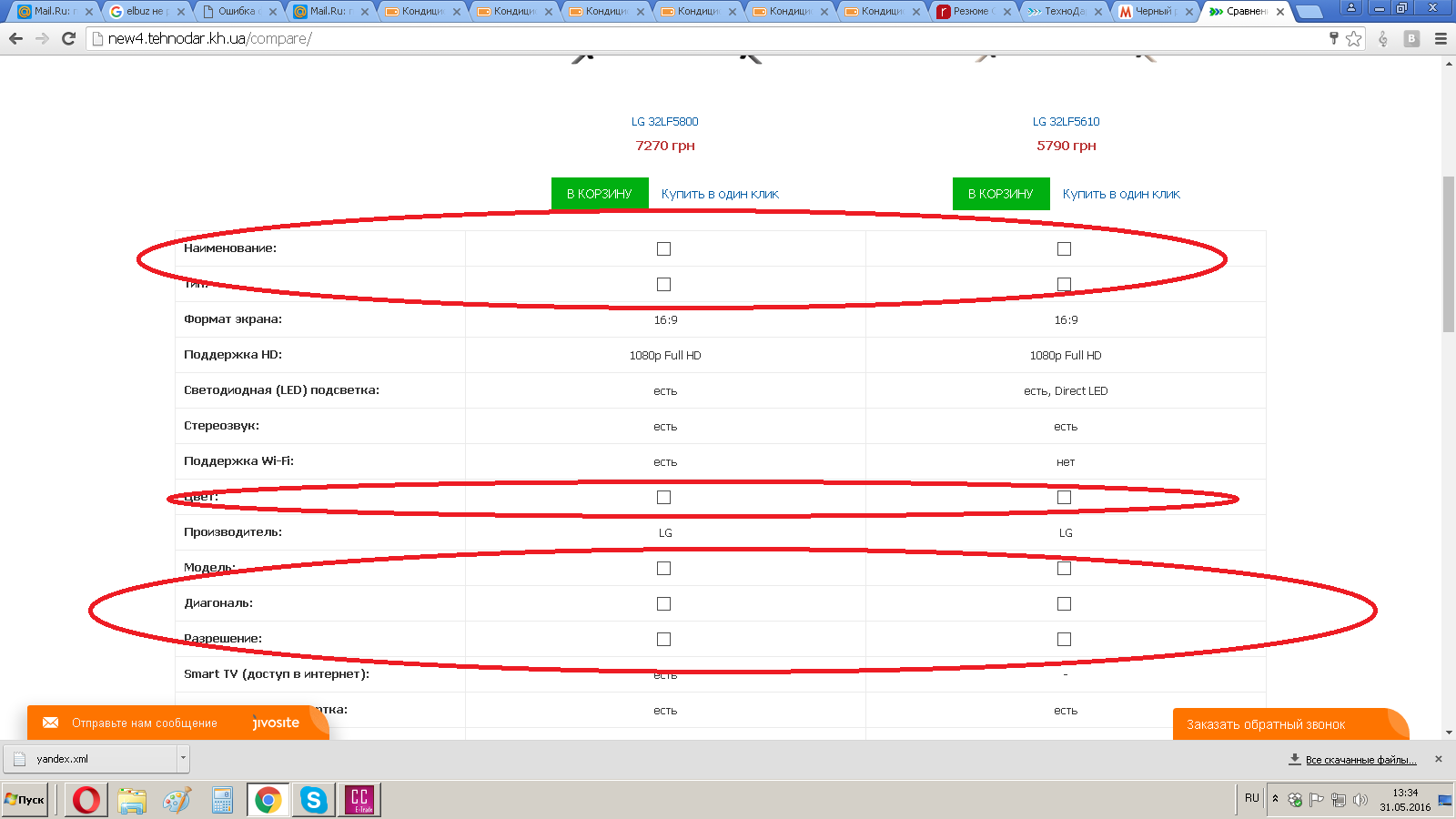Click the scrollbar up arrow

(x=1449, y=64)
